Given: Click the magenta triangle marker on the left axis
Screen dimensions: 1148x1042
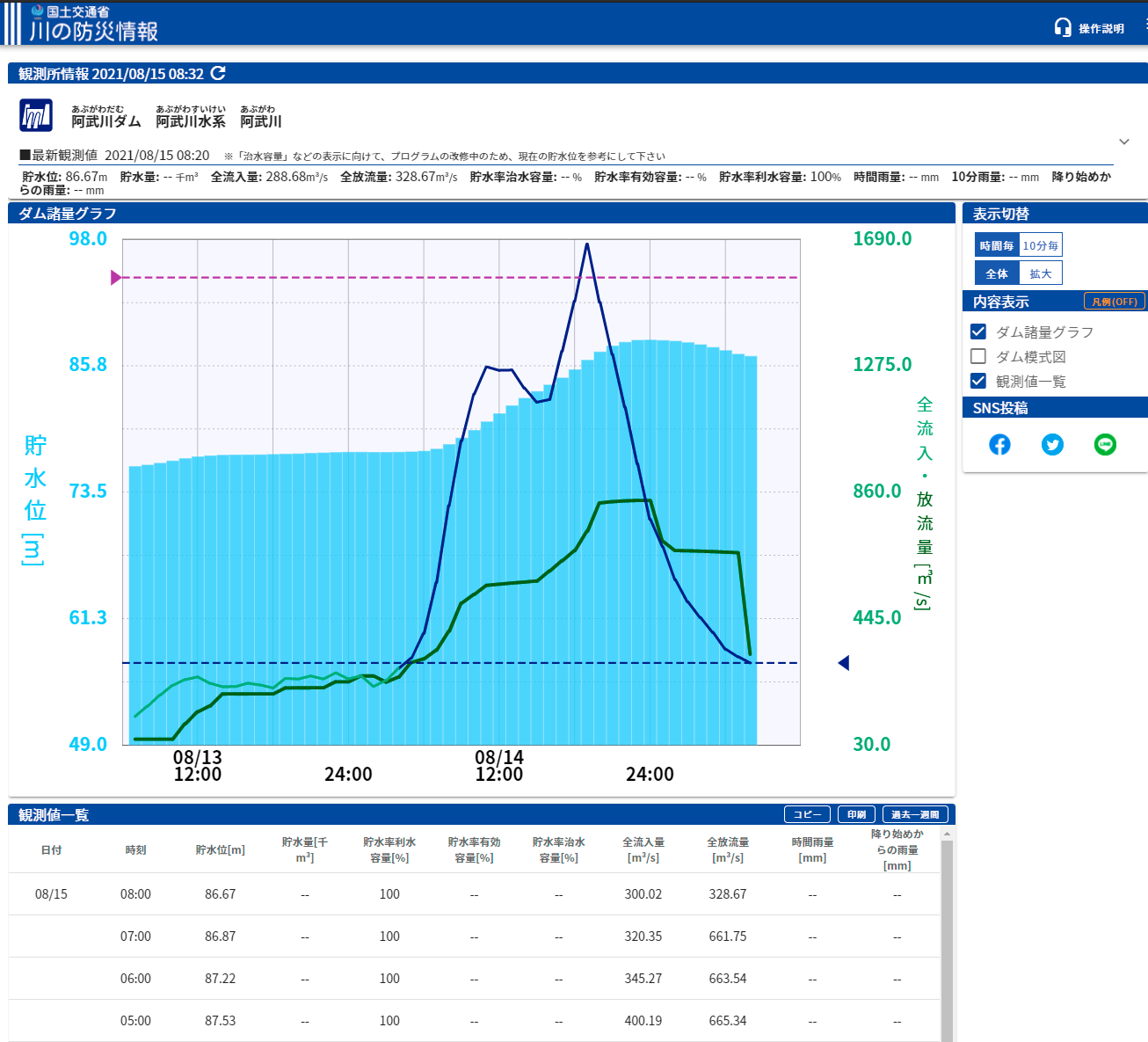Looking at the screenshot, I should tap(116, 278).
